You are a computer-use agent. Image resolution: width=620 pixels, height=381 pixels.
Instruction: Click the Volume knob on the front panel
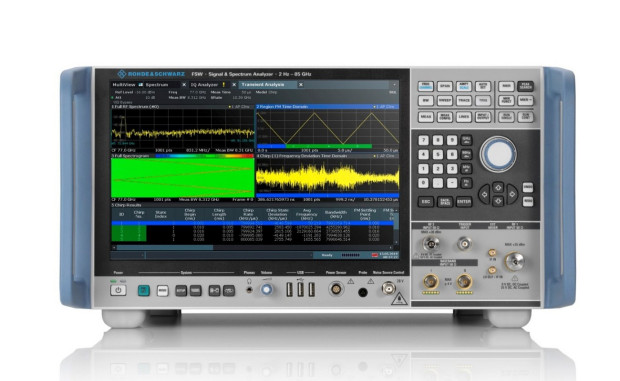[267, 290]
